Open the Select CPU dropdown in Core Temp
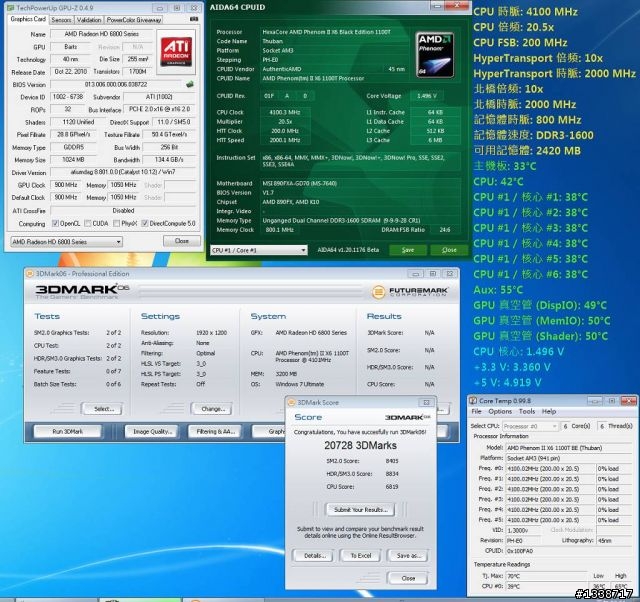 coord(530,426)
